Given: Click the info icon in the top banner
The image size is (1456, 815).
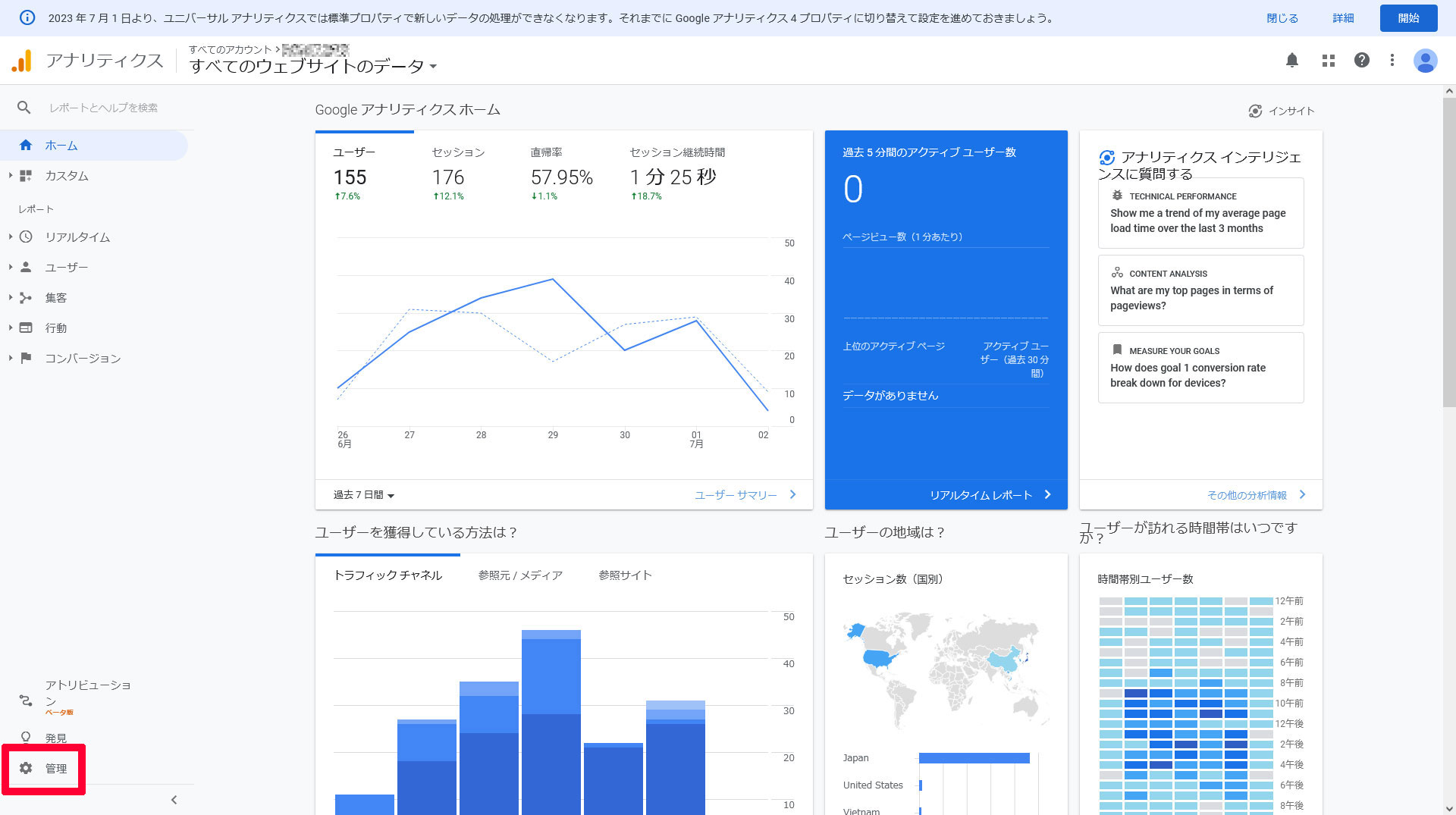Looking at the screenshot, I should pos(27,17).
